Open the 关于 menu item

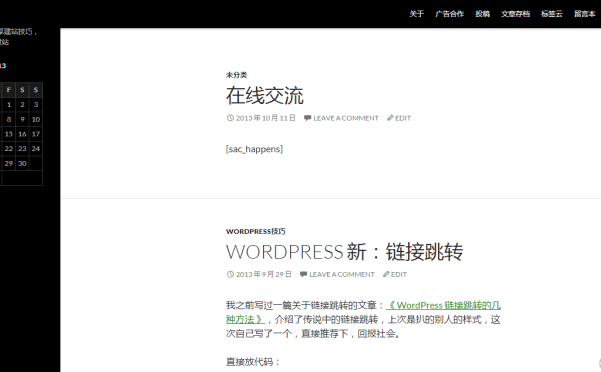click(x=416, y=14)
